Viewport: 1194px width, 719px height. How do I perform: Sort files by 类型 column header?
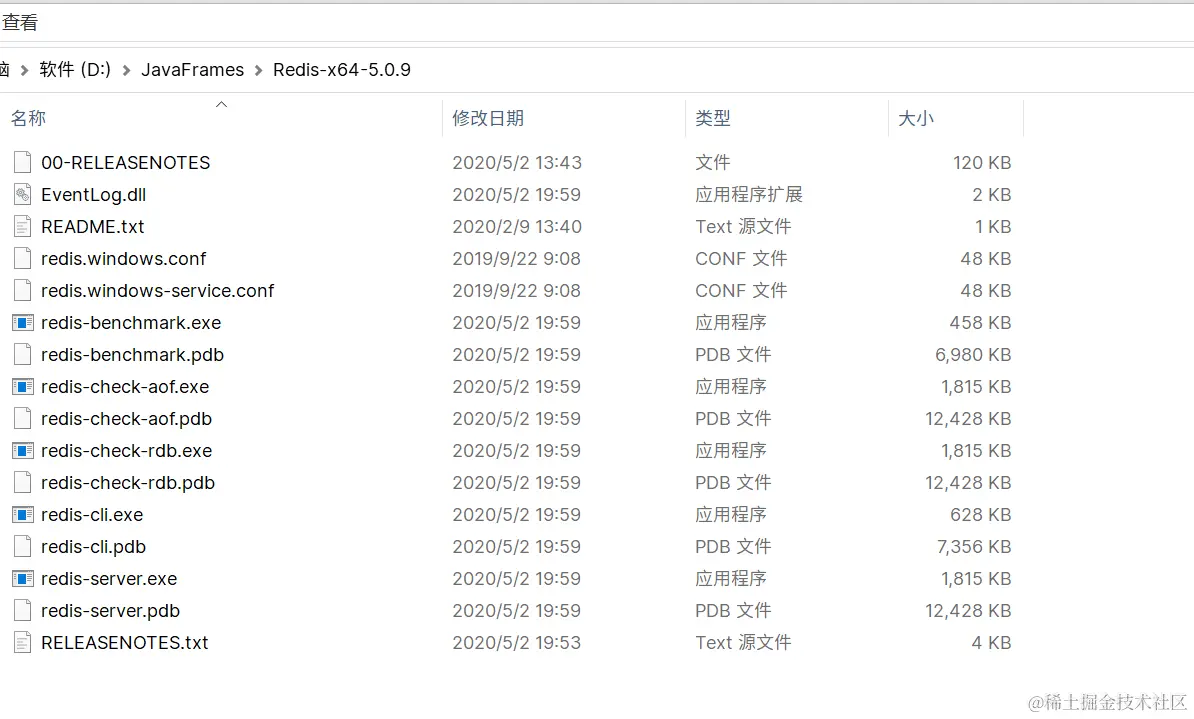pos(713,118)
